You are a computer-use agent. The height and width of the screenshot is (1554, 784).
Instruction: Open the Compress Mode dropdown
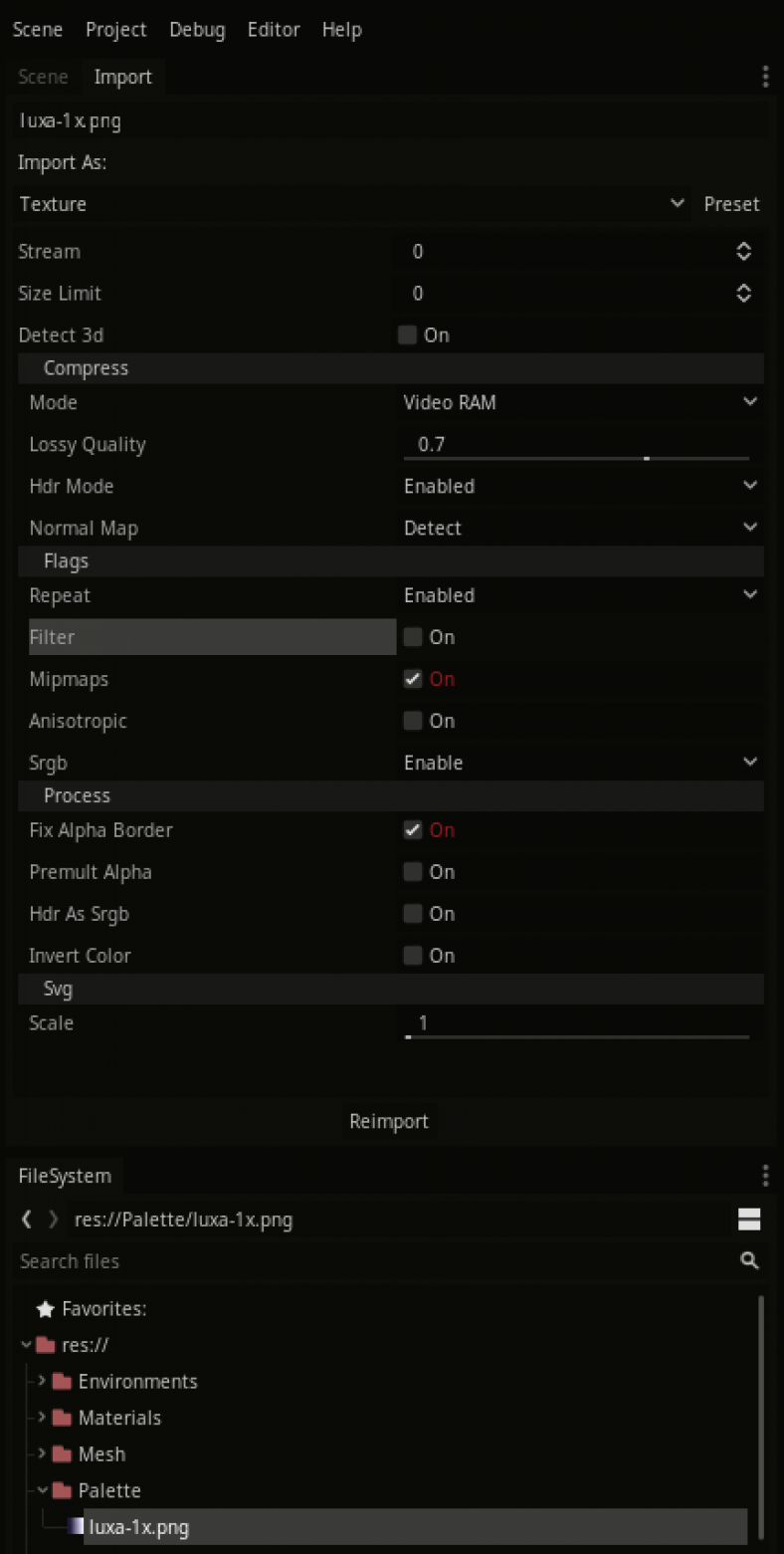(x=577, y=402)
